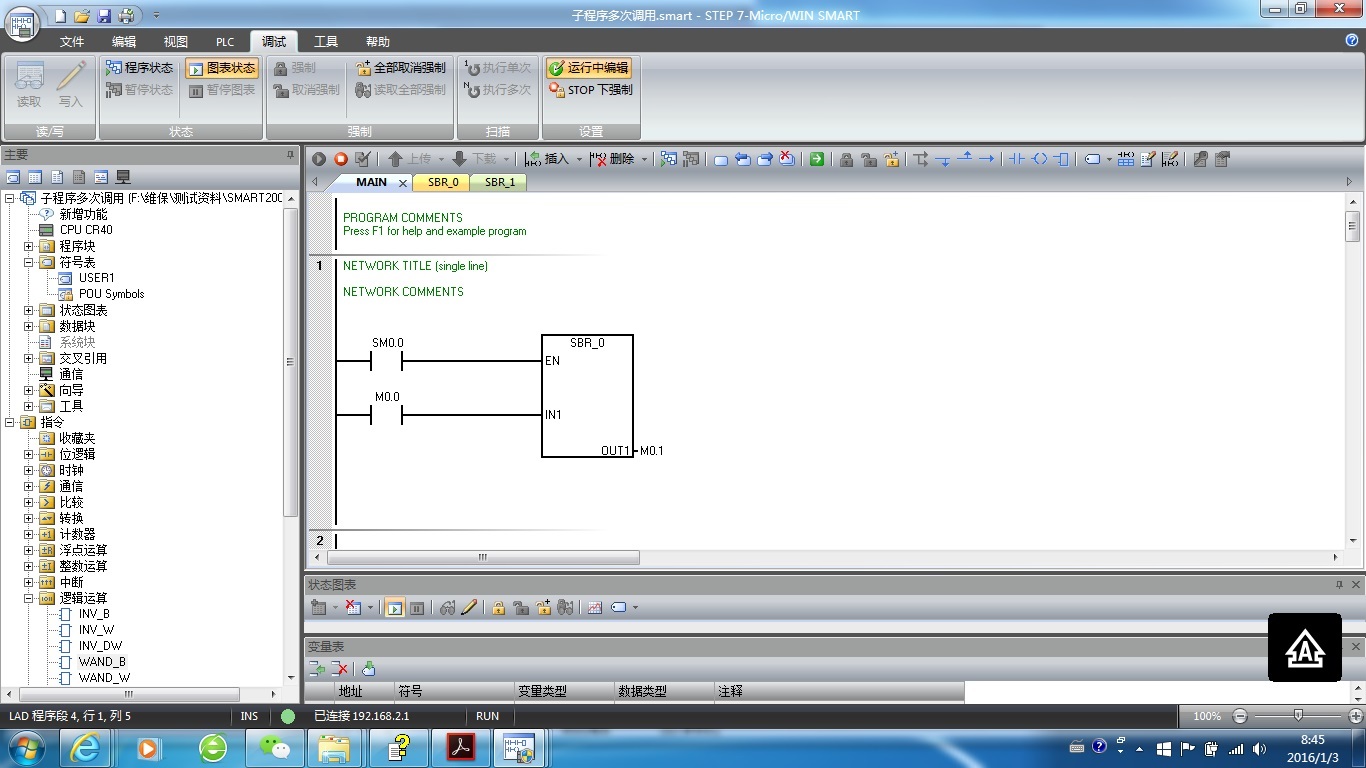Click the zoom in plus button

pyautogui.click(x=1356, y=716)
